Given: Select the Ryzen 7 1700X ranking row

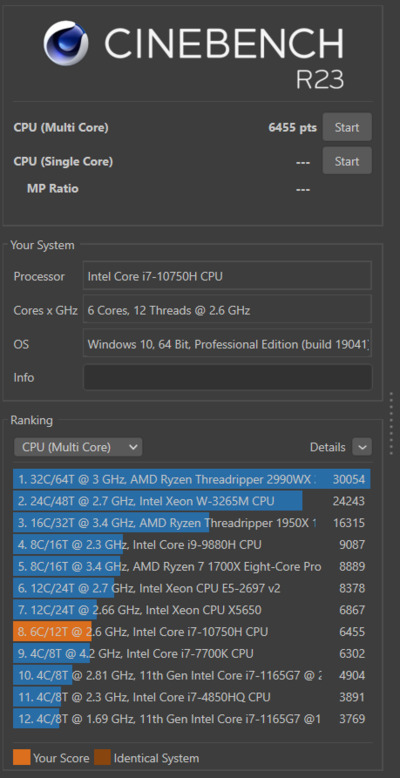Looking at the screenshot, I should click(x=192, y=566).
